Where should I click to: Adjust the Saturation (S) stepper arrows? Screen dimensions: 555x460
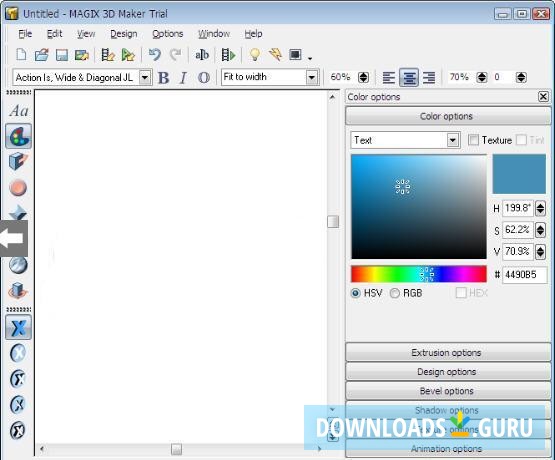540,230
